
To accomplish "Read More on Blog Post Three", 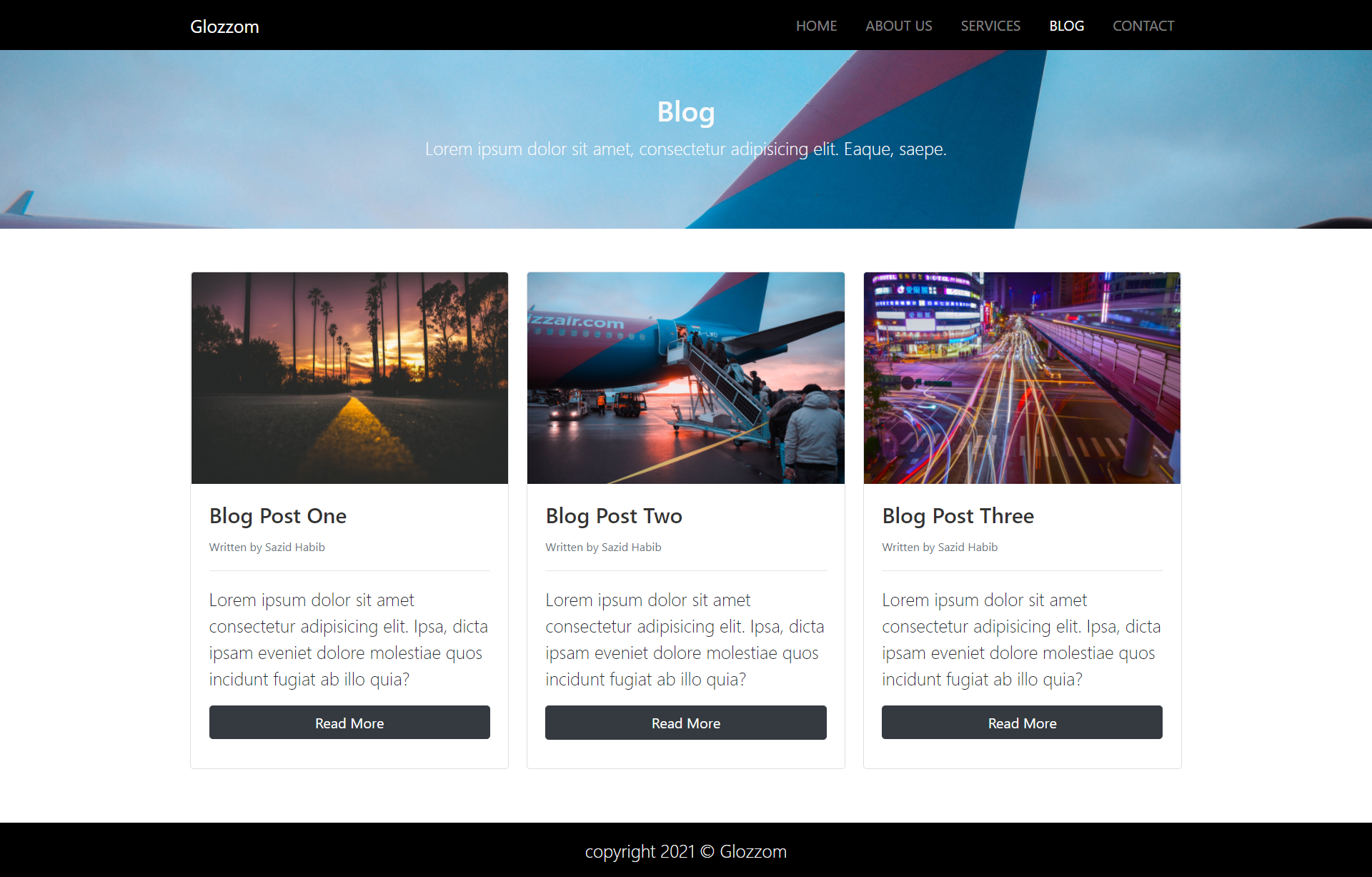I will 1022,723.
